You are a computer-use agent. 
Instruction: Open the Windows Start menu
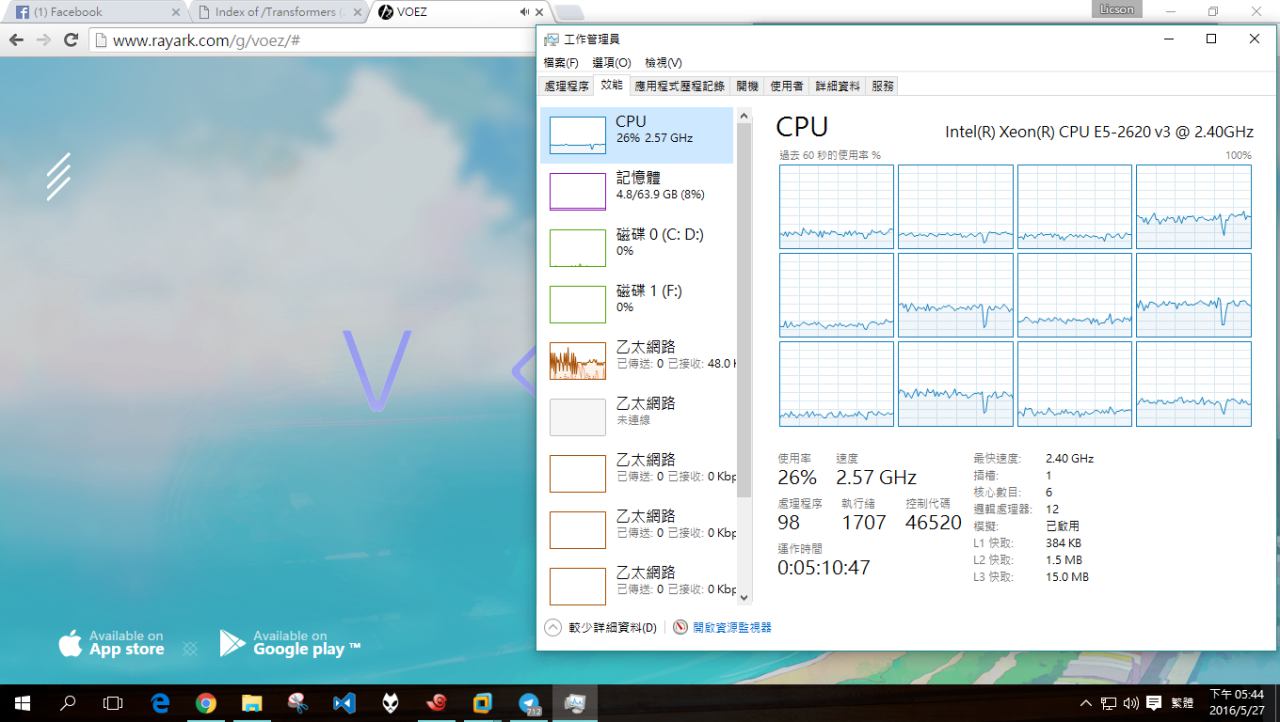[x=22, y=703]
